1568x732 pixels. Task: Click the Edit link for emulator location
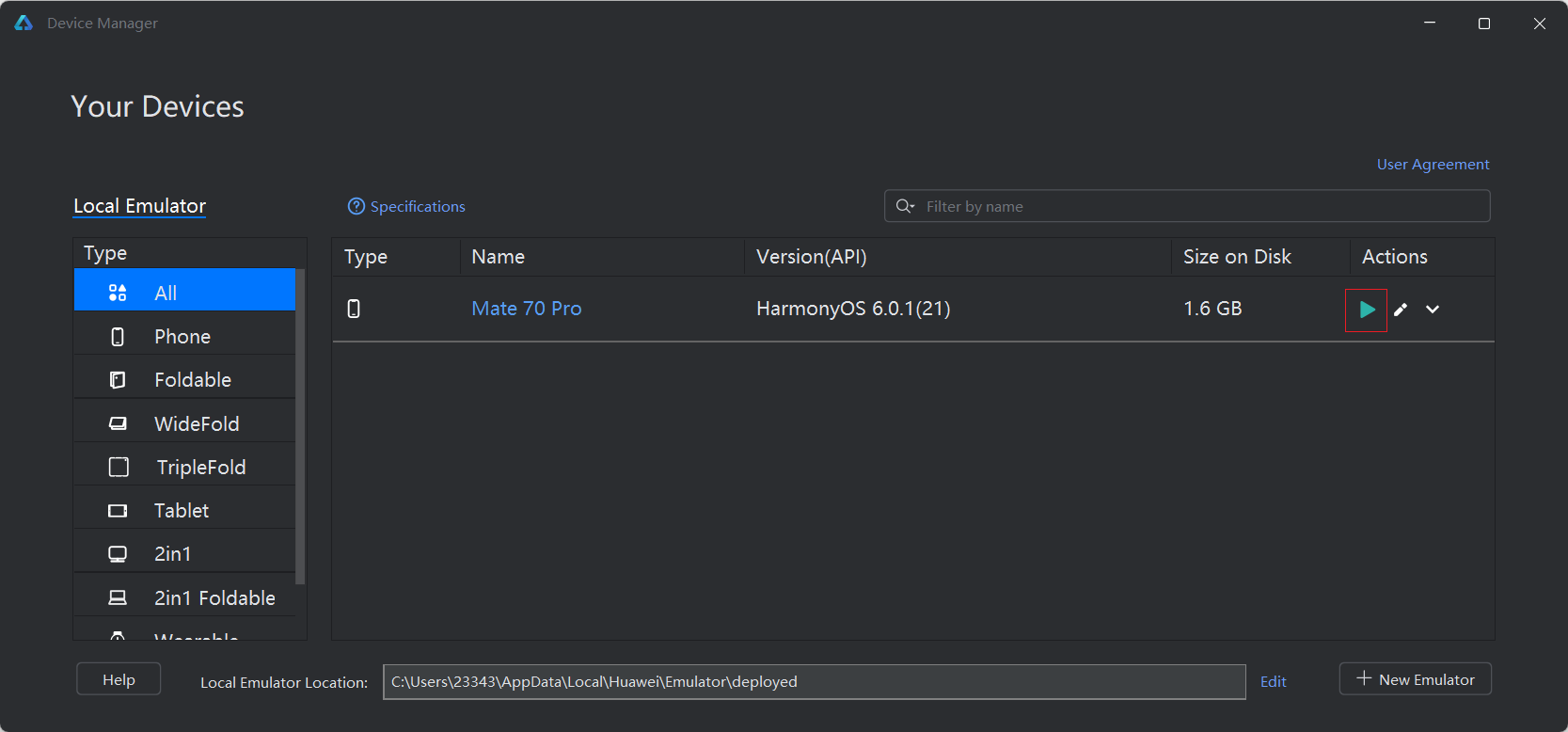pos(1274,682)
